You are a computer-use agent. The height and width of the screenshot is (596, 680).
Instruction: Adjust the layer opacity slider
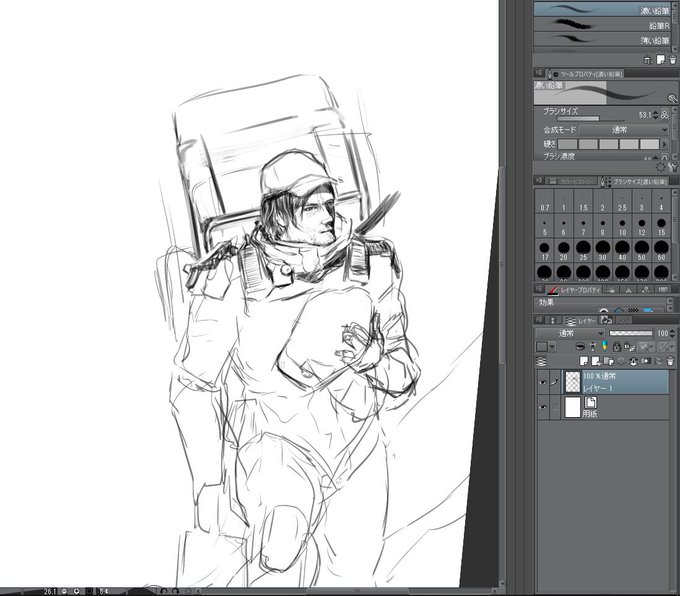coord(631,333)
